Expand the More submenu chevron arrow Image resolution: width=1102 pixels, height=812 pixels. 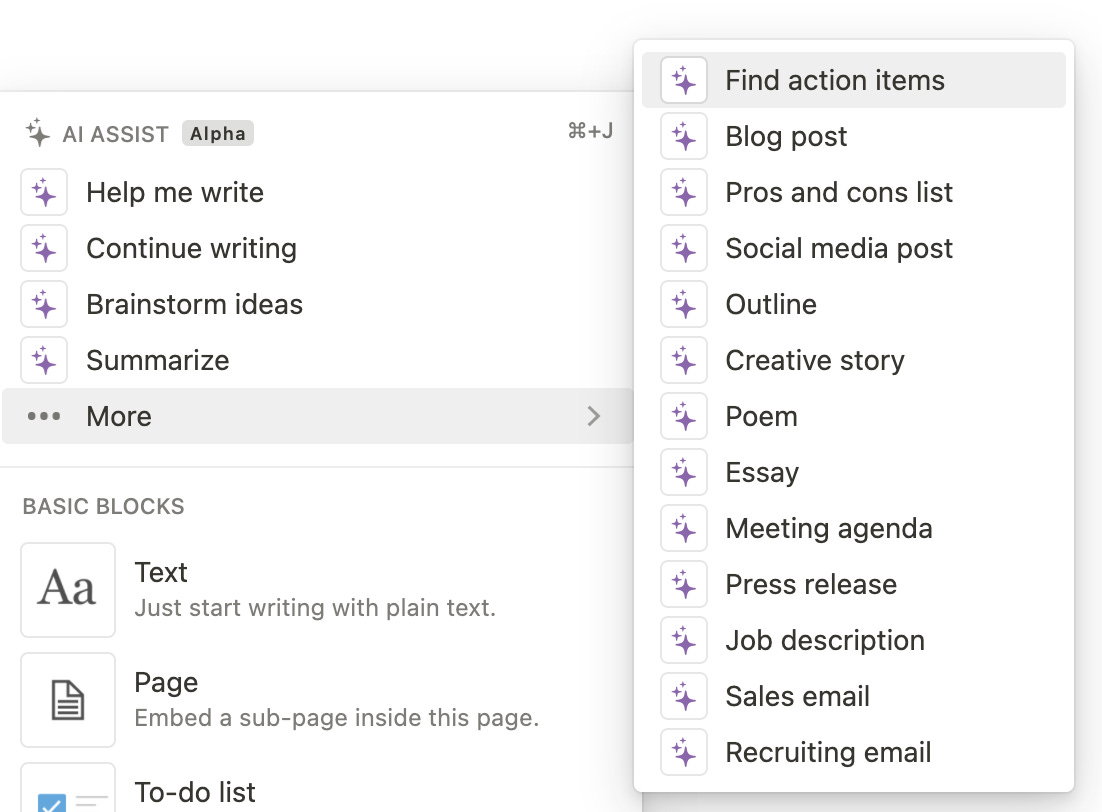pos(594,417)
